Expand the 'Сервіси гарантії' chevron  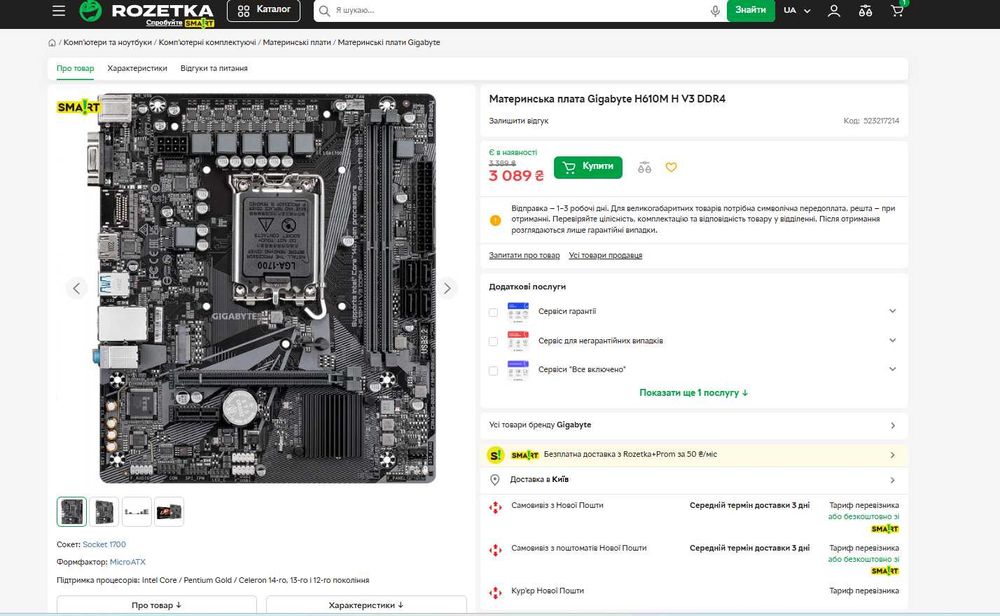tap(892, 311)
